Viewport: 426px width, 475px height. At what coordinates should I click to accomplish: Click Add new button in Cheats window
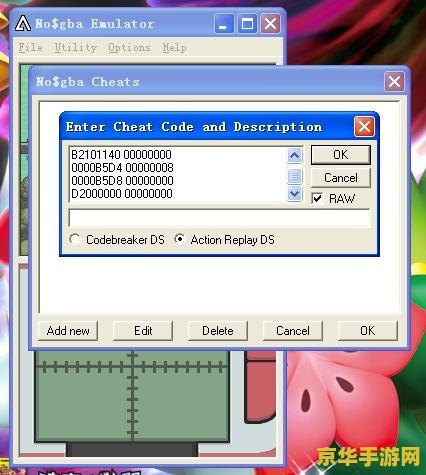pos(68,331)
